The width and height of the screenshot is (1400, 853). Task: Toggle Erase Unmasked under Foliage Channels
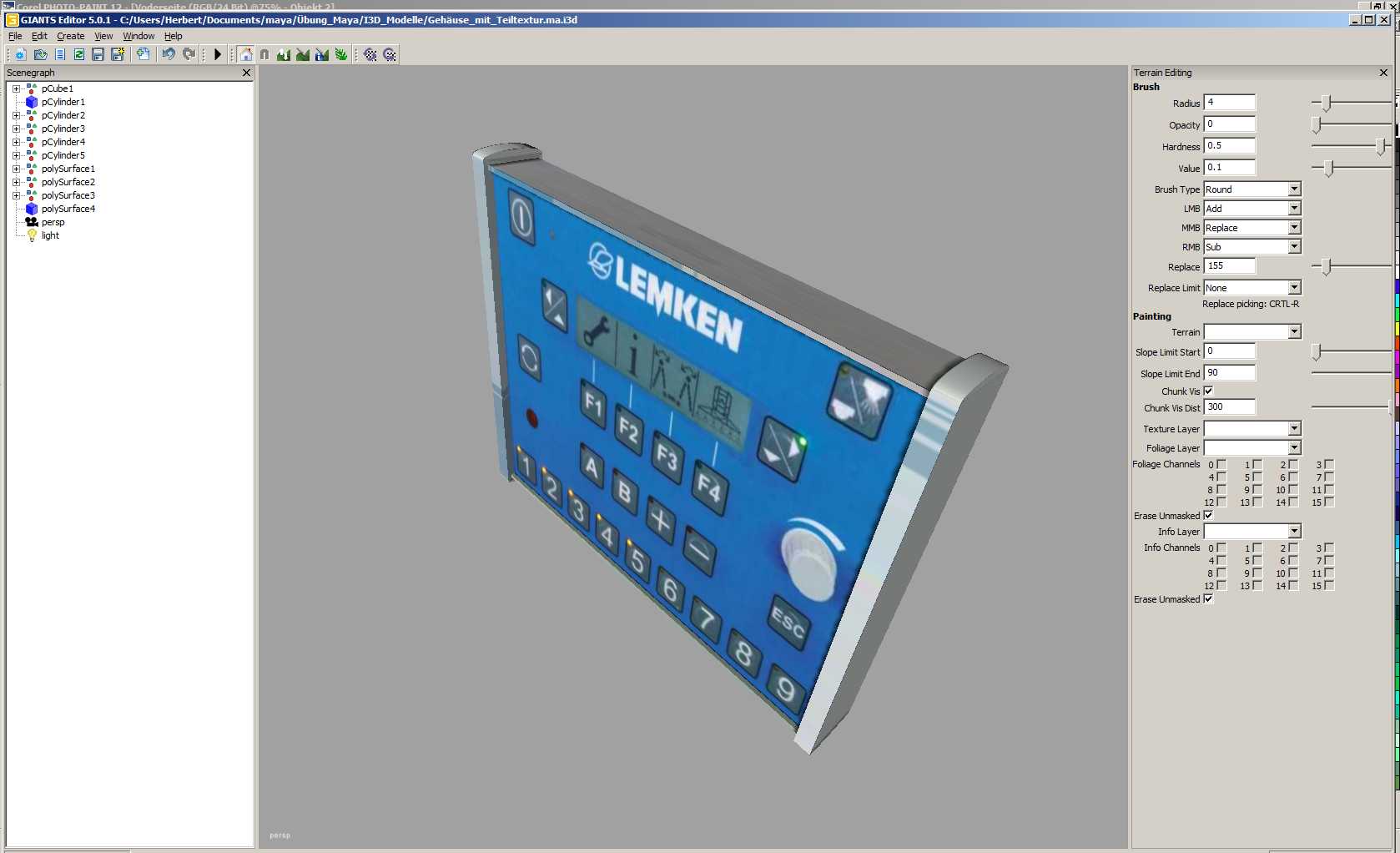coord(1208,515)
